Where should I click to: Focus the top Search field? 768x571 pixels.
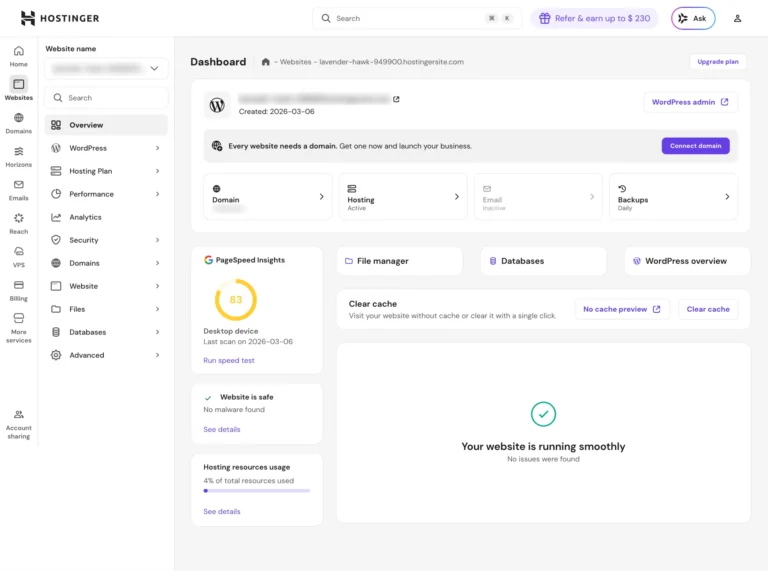[417, 18]
